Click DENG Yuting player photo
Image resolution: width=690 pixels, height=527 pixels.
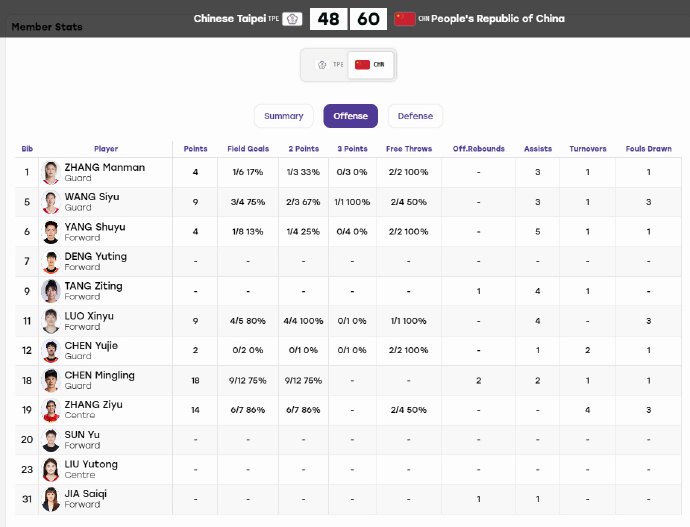tap(51, 262)
